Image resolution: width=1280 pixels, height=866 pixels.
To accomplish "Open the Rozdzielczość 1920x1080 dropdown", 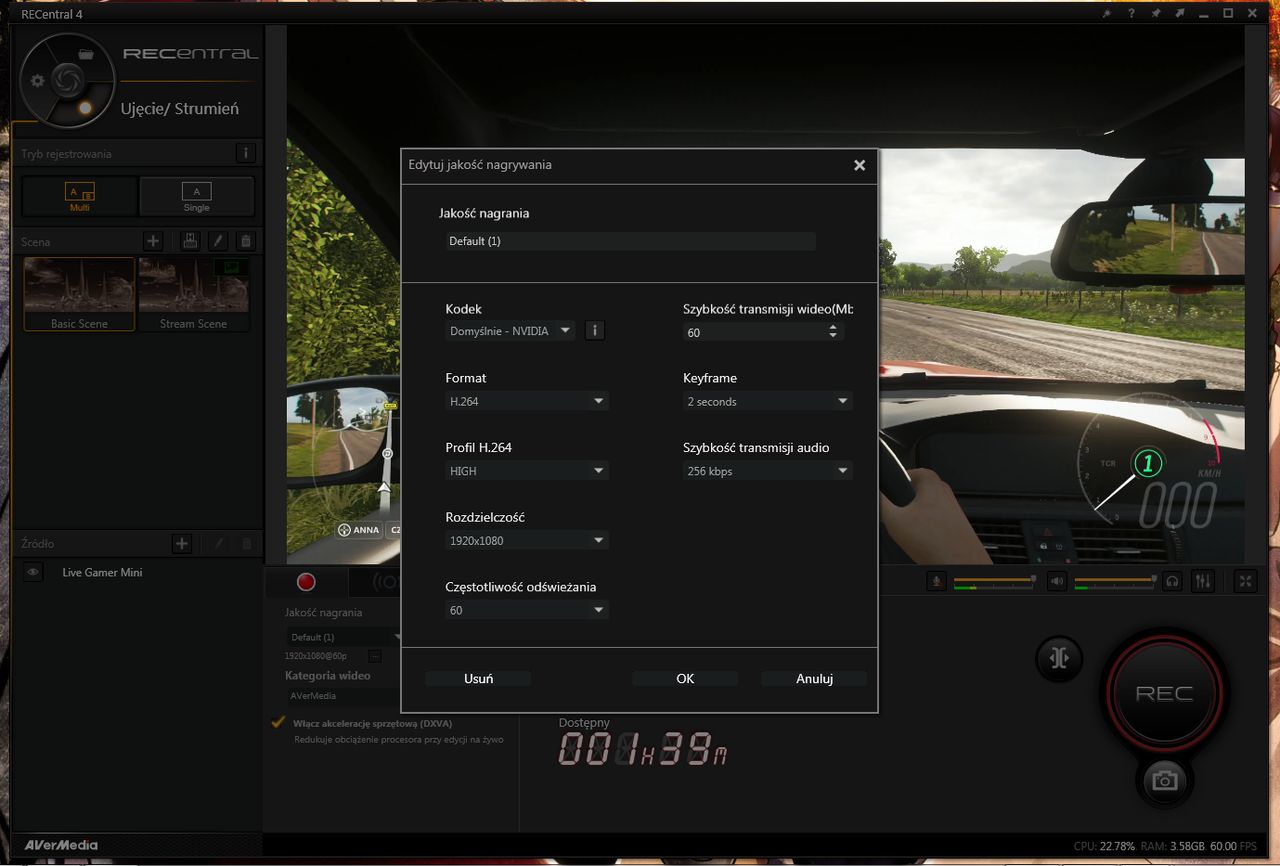I will click(527, 540).
